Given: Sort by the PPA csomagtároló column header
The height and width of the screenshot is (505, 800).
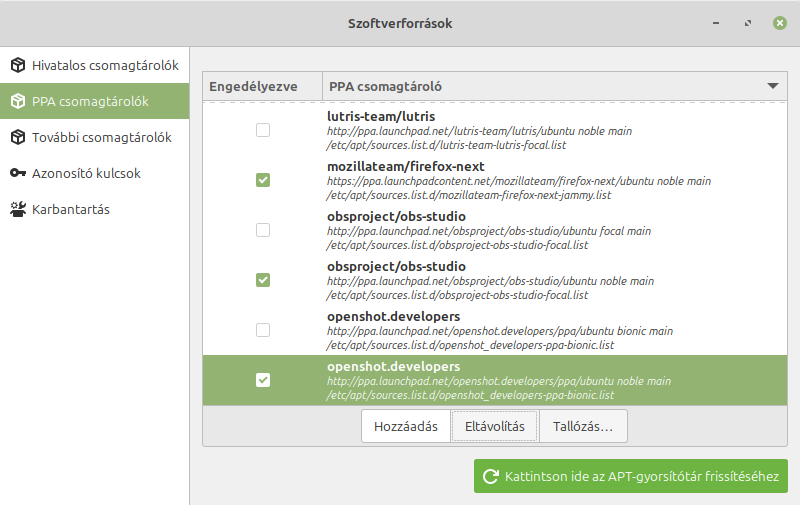Looking at the screenshot, I should [x=555, y=86].
